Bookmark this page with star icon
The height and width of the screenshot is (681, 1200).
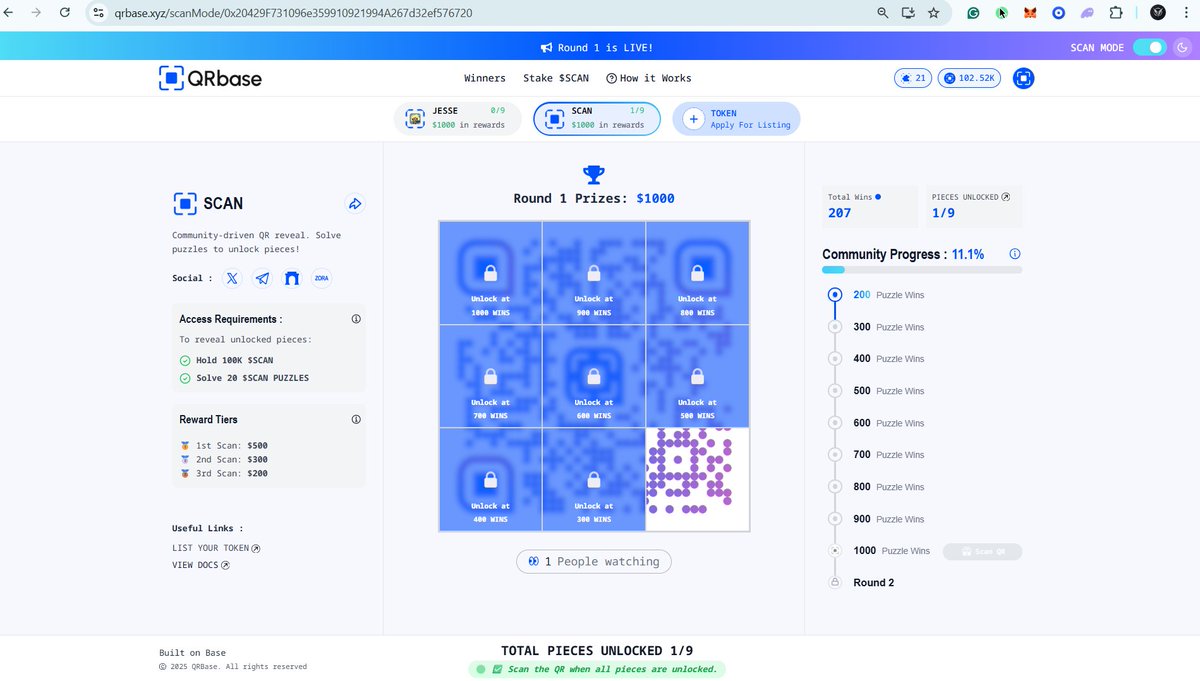coord(933,13)
